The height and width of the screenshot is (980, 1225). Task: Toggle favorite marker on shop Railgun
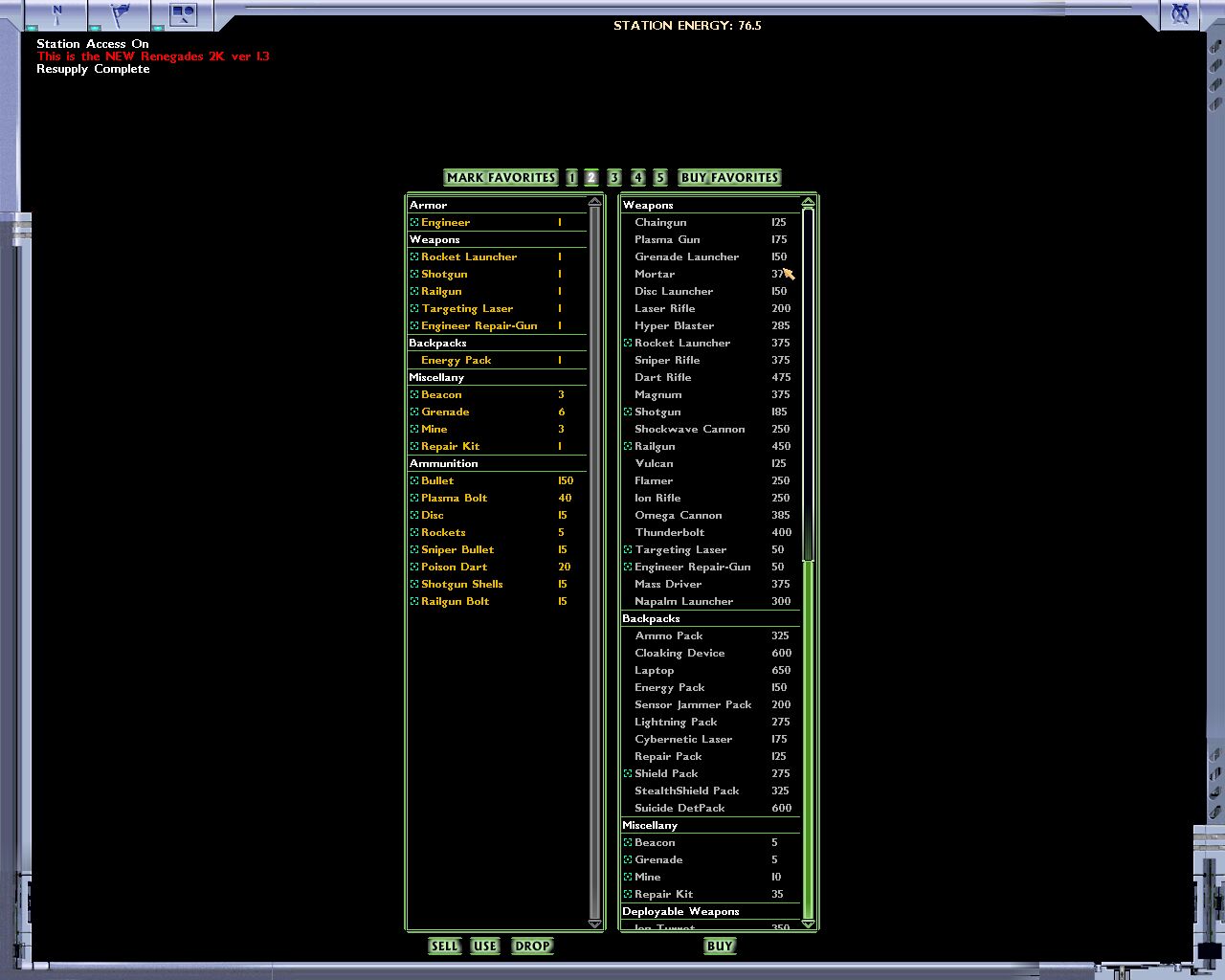(628, 446)
